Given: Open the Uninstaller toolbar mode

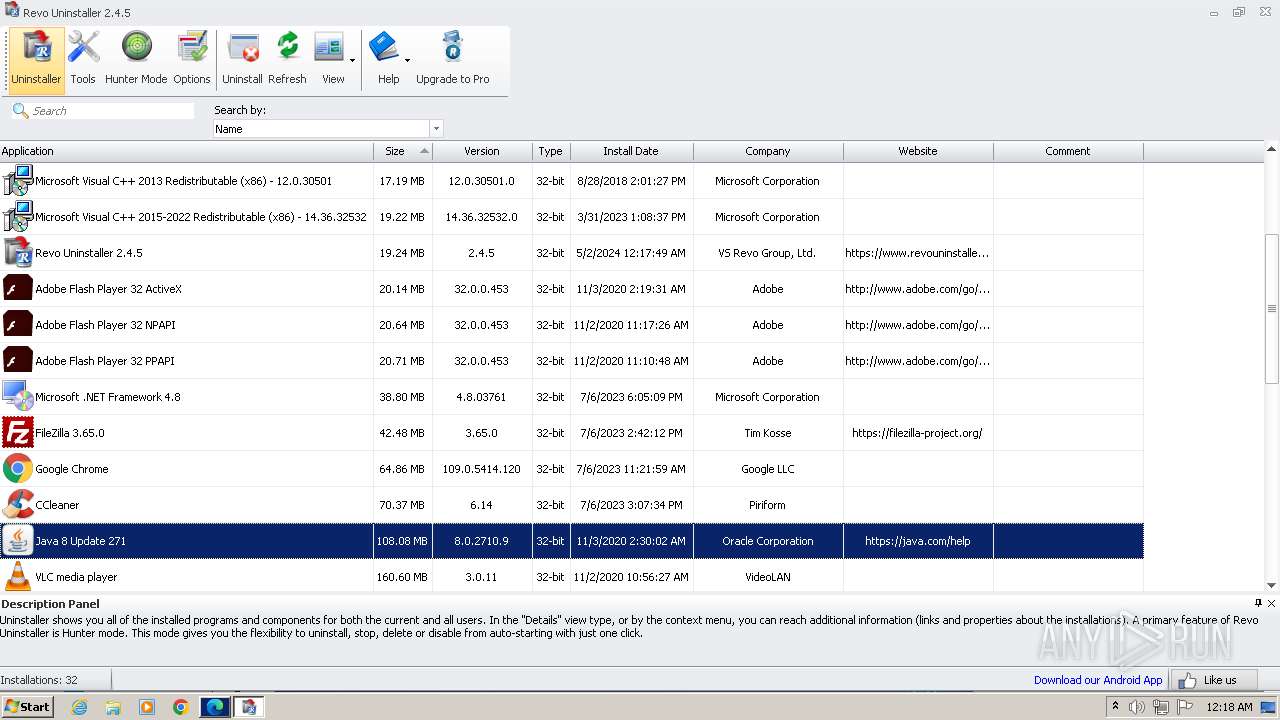Looking at the screenshot, I should 37,60.
